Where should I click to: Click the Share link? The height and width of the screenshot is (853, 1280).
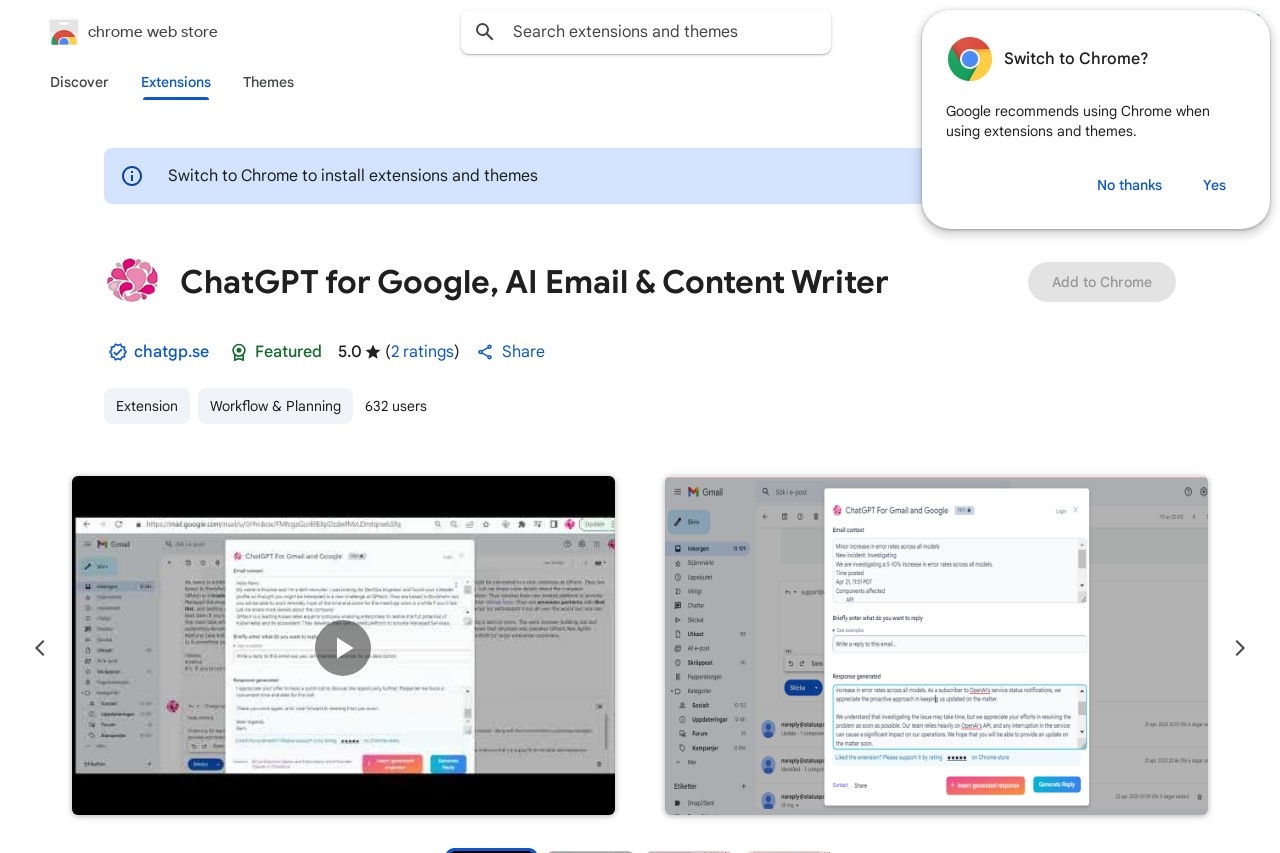(511, 352)
